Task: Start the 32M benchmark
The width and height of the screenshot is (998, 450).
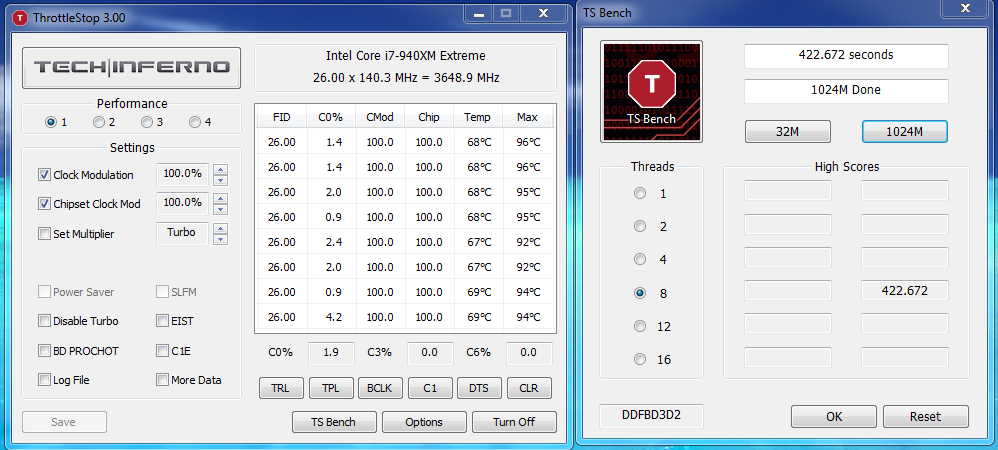Action: click(788, 132)
